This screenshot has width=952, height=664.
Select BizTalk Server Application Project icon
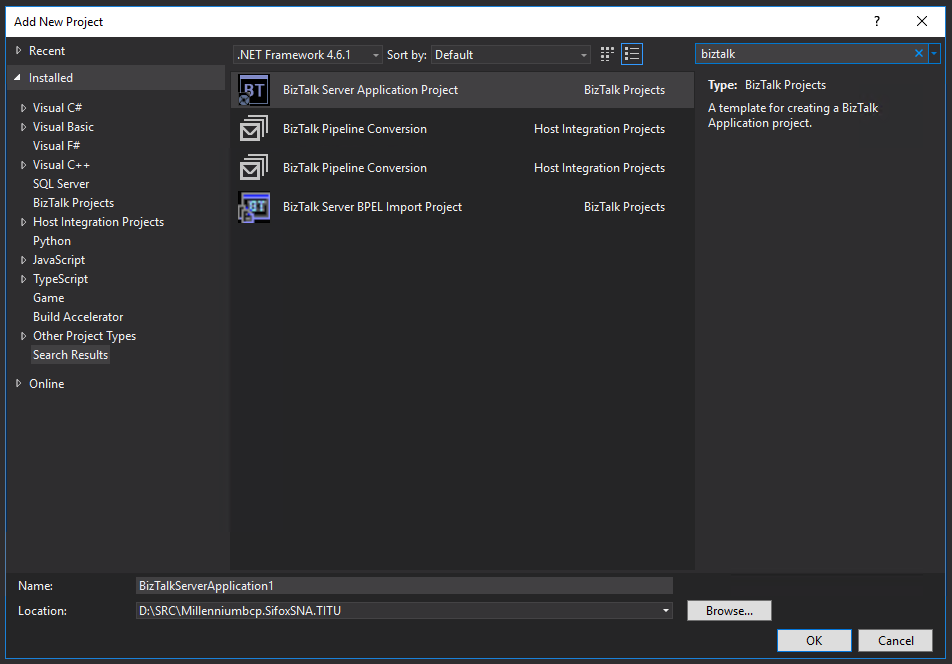coord(254,90)
